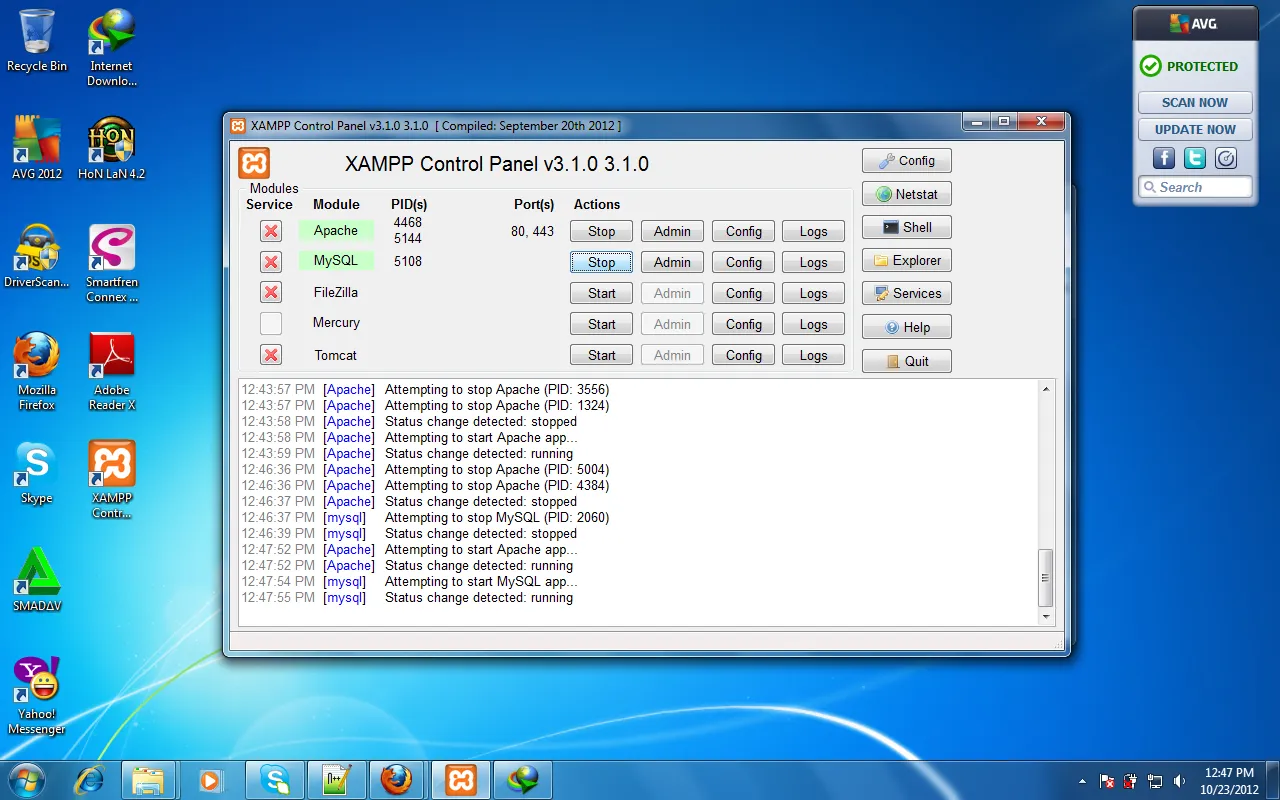This screenshot has height=800, width=1280.
Task: Open Notepad++ from the taskbar
Action: point(336,780)
